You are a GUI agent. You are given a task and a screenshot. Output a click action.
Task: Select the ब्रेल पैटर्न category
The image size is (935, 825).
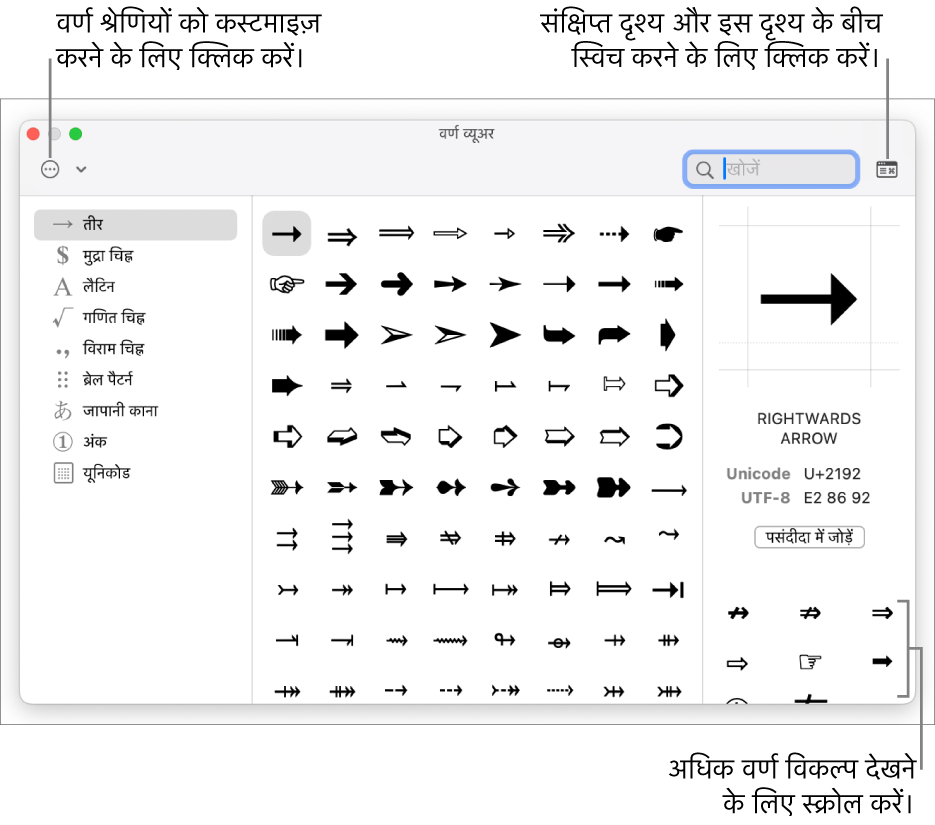[135, 380]
